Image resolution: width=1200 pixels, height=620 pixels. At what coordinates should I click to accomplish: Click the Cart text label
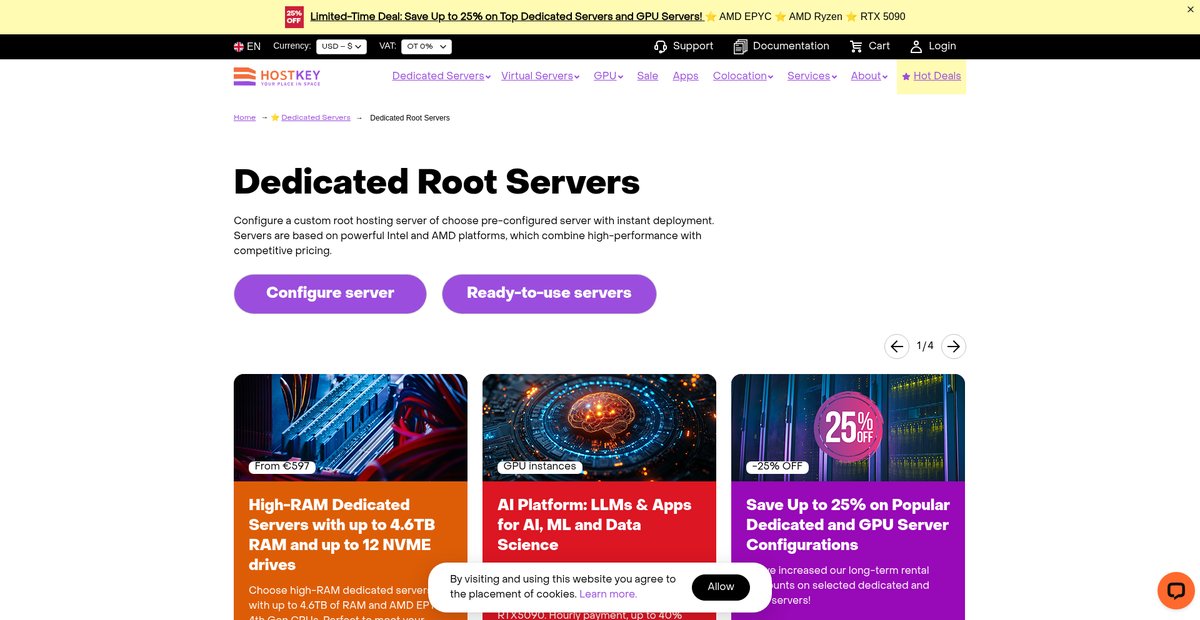click(x=879, y=46)
